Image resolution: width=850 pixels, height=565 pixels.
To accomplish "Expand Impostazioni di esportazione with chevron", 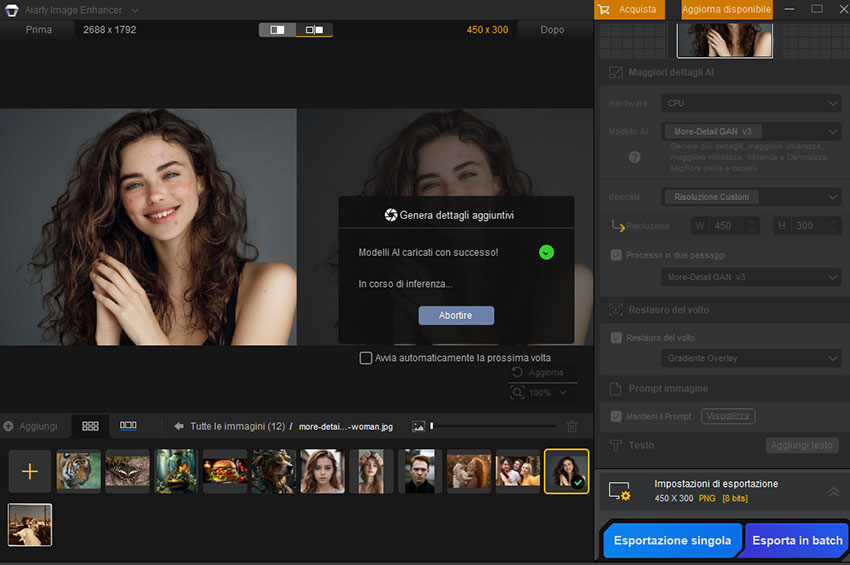I will tap(833, 492).
